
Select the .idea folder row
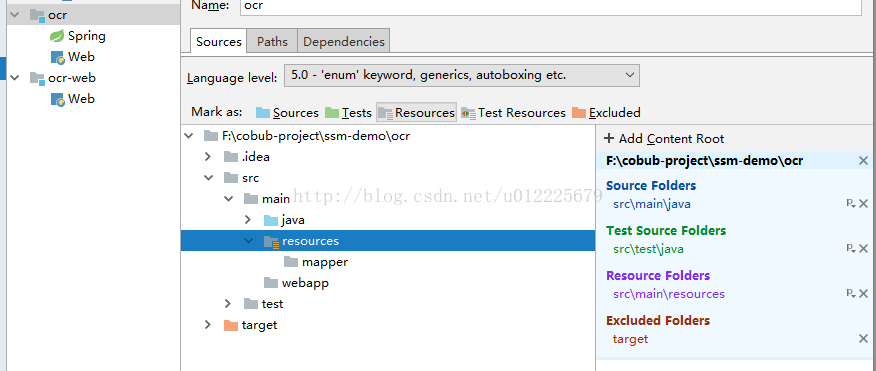tap(388, 157)
